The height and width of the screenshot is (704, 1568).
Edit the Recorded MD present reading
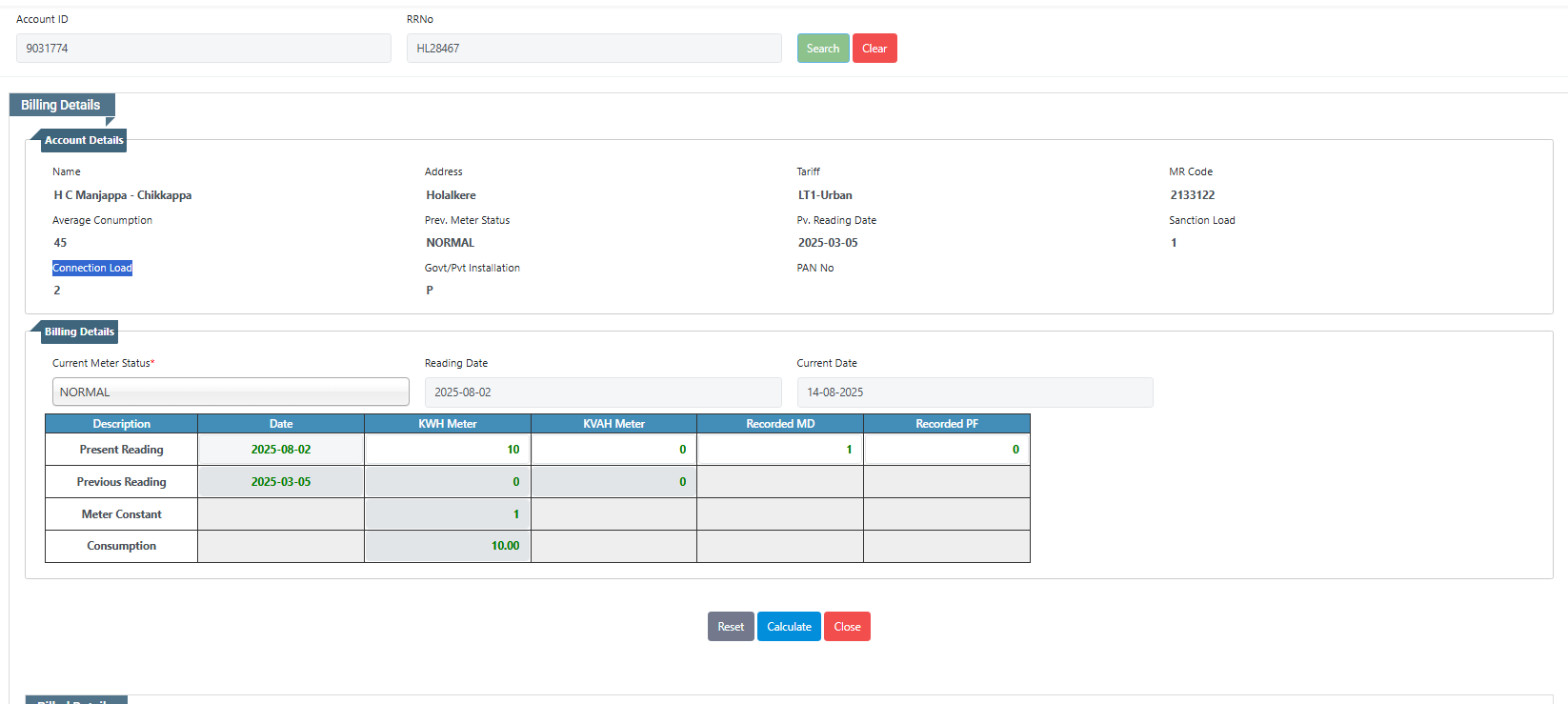pos(779,450)
